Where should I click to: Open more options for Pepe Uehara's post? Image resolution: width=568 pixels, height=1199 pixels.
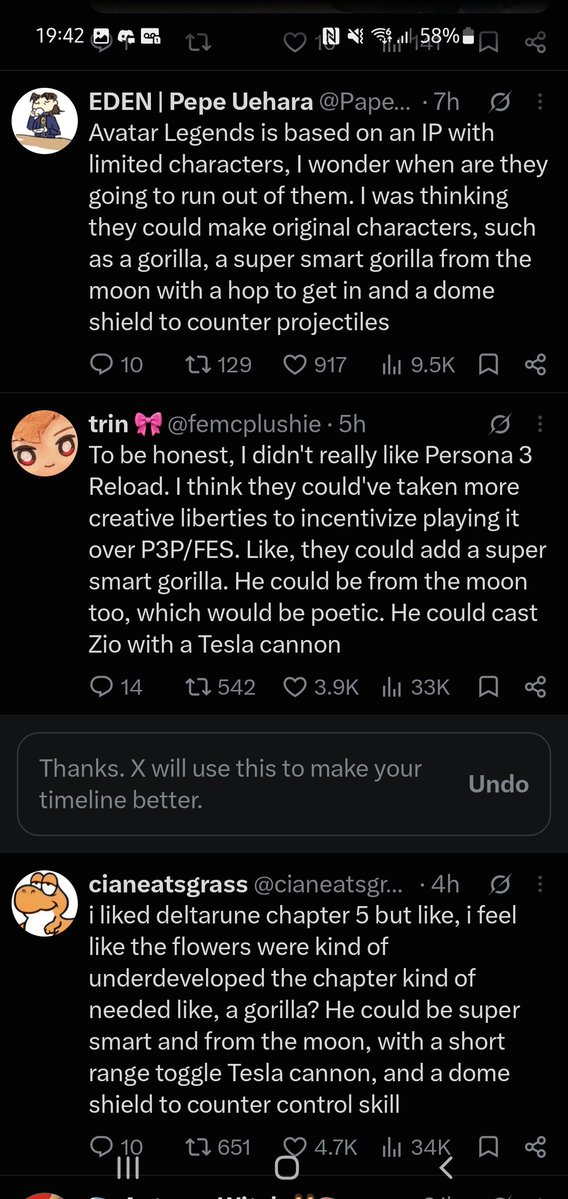[540, 102]
